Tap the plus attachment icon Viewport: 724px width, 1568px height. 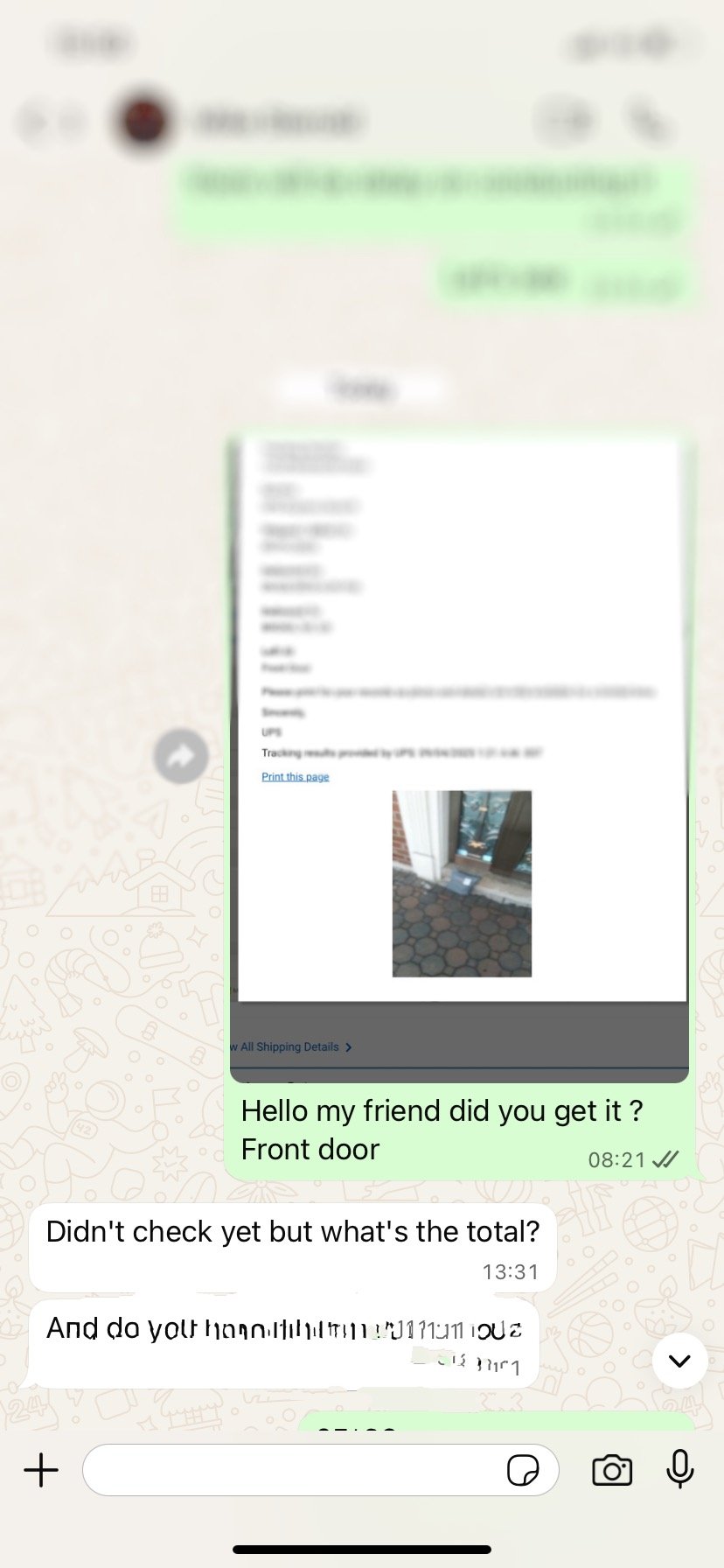click(41, 1470)
